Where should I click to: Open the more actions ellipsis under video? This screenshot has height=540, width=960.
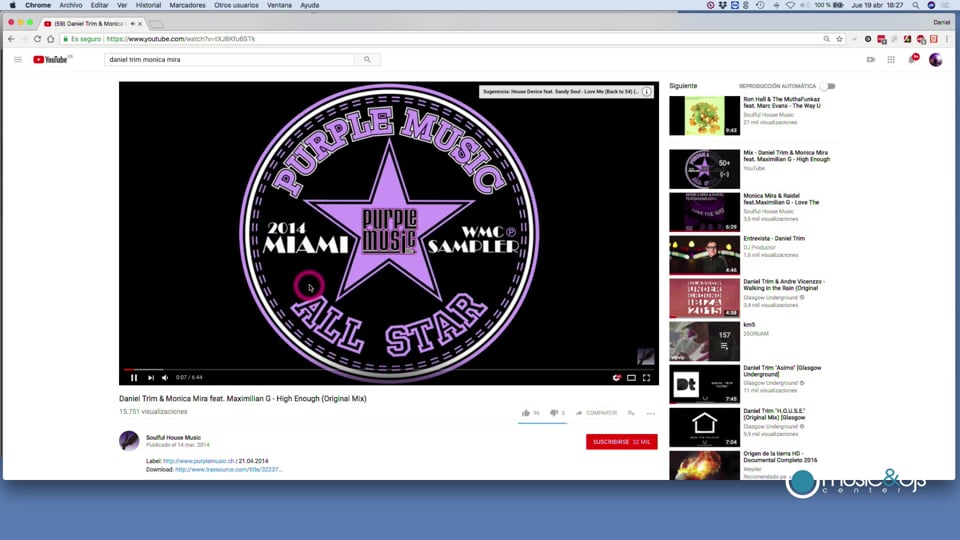pos(651,413)
